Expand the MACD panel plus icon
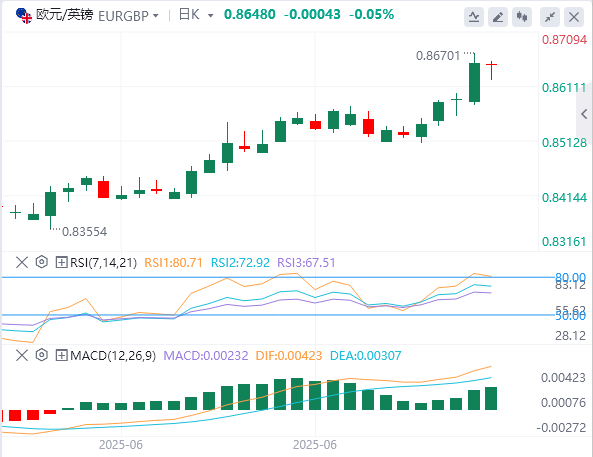The width and height of the screenshot is (593, 457). pyautogui.click(x=61, y=355)
